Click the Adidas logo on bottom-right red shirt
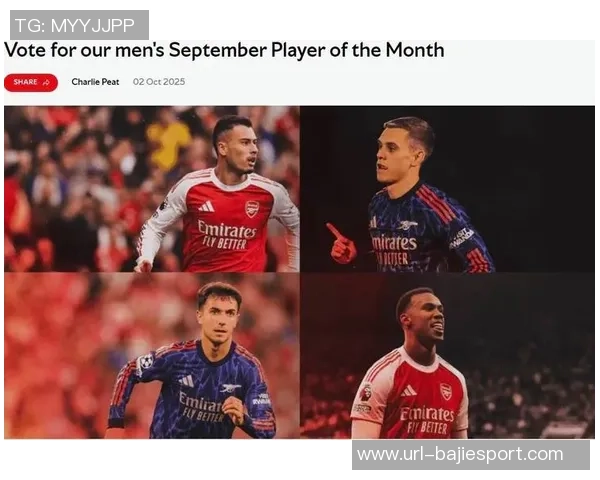600x480 pixels. pyautogui.click(x=409, y=389)
